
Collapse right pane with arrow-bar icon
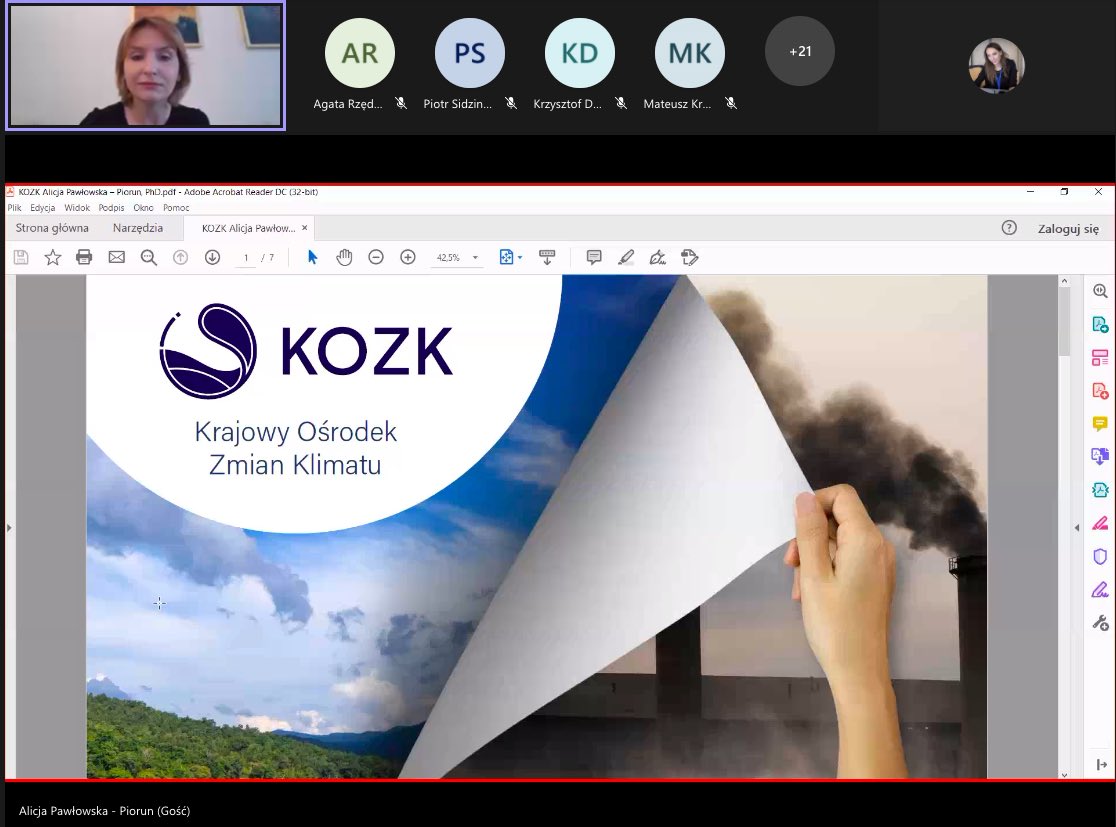1102,764
